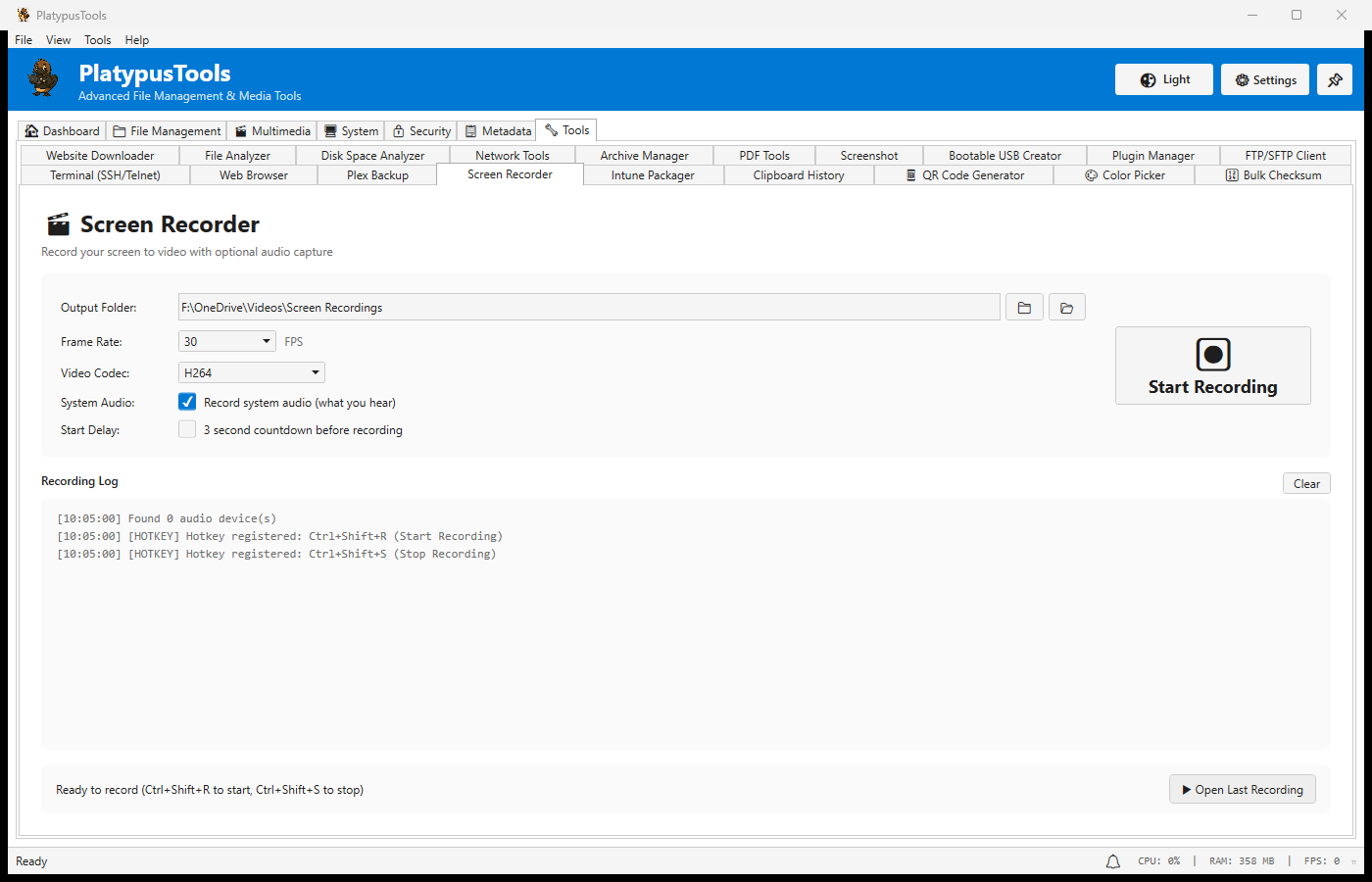Browse for output folder icon button

click(x=1024, y=308)
